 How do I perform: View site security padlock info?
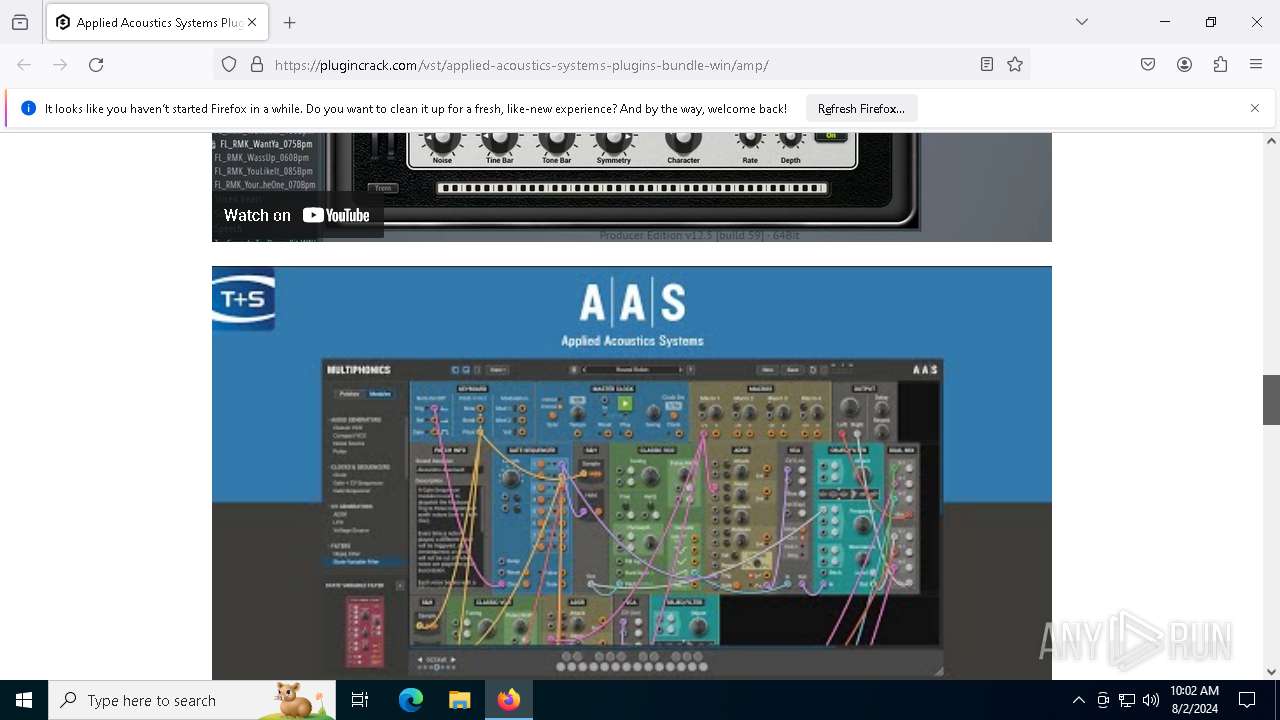[257, 65]
